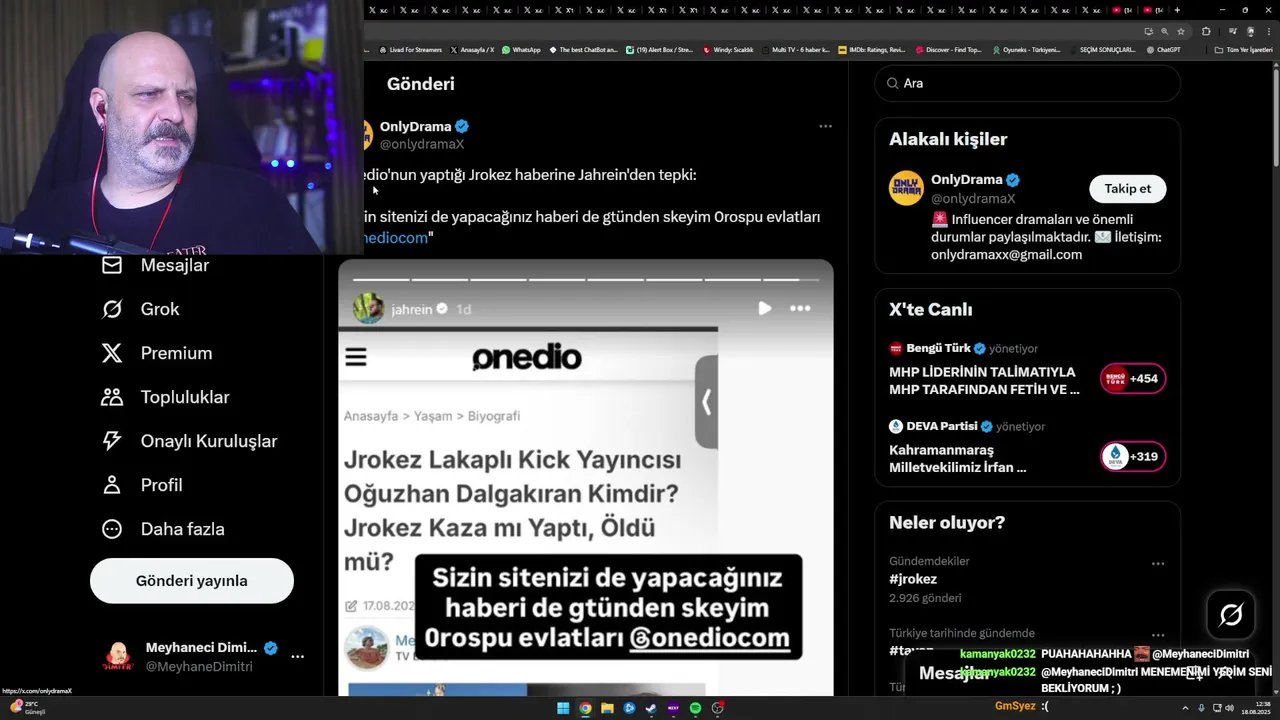
Task: Click DEVA Partisi host name in live list
Action: (941, 426)
